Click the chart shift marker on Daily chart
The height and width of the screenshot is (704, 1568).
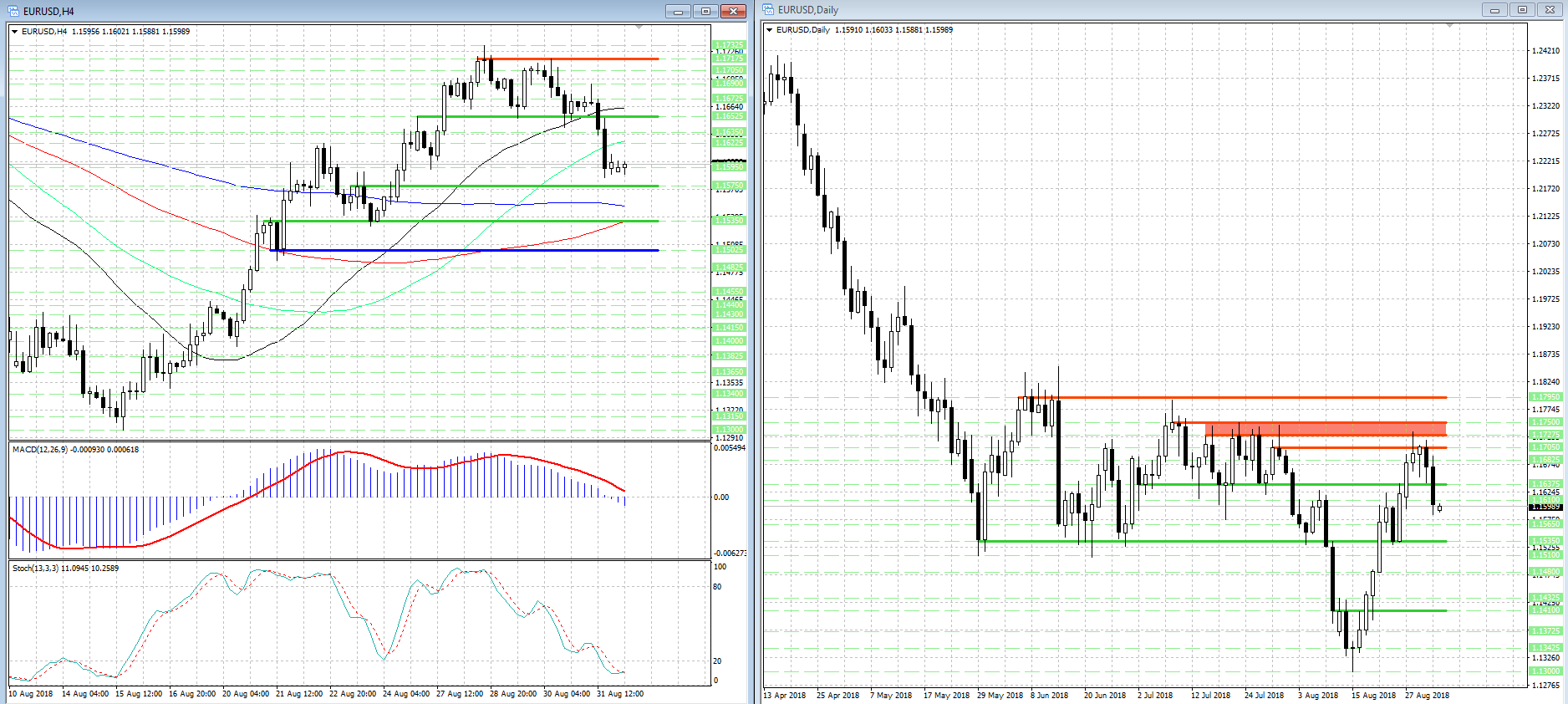pyautogui.click(x=1450, y=26)
